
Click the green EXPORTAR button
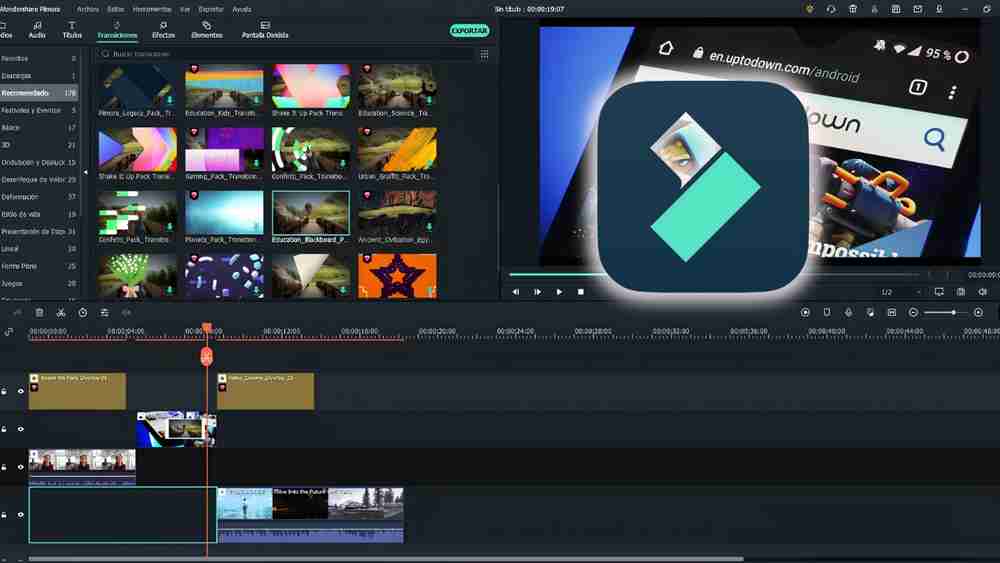click(469, 31)
